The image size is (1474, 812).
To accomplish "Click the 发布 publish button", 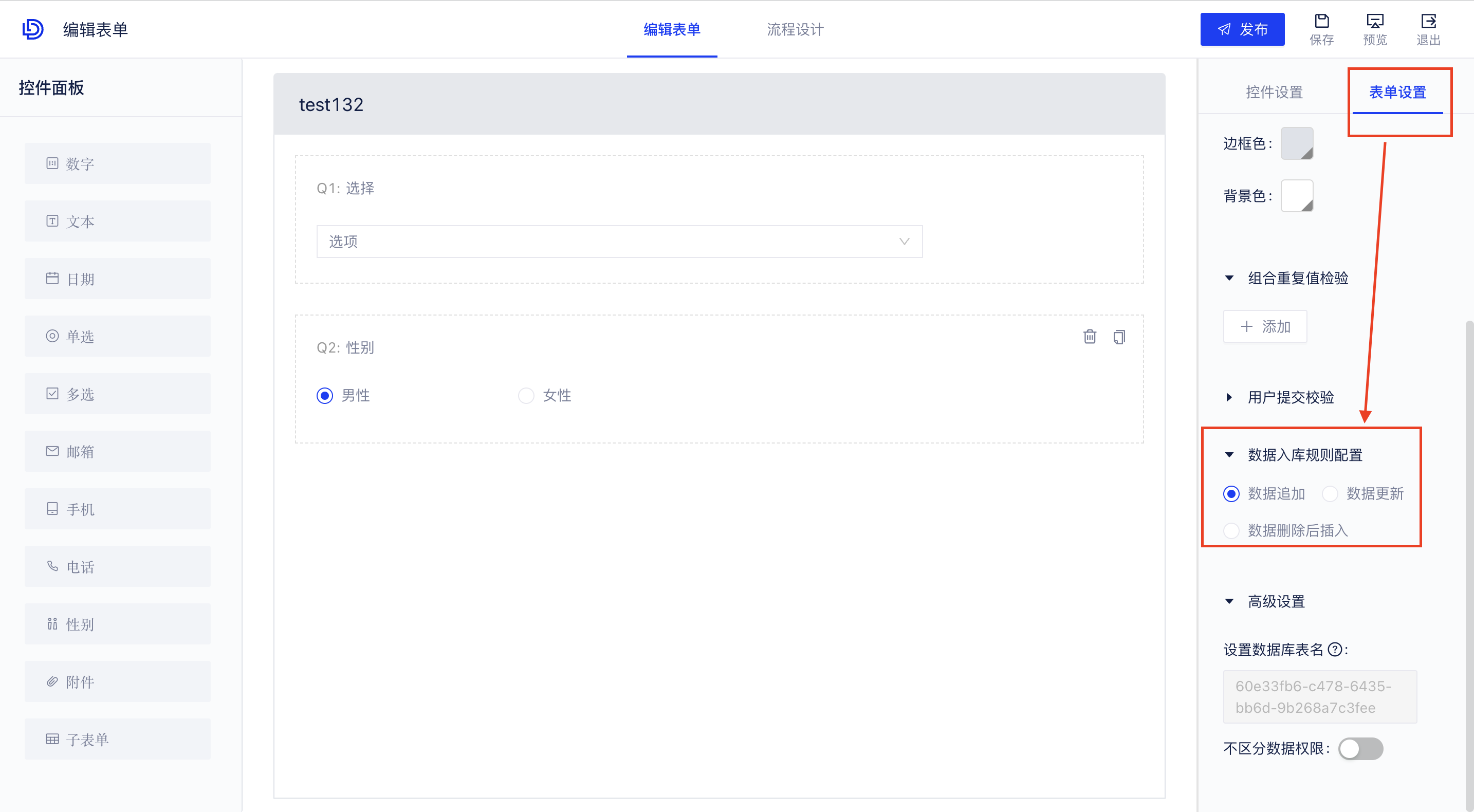I will click(x=1242, y=29).
